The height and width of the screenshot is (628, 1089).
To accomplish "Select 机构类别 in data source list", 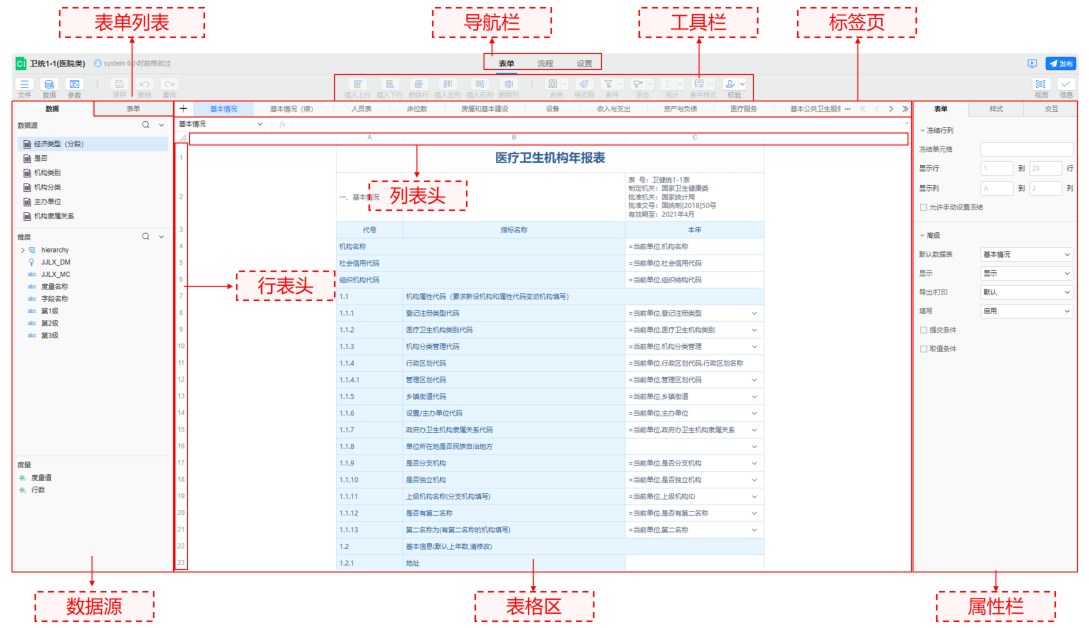I will 48,172.
